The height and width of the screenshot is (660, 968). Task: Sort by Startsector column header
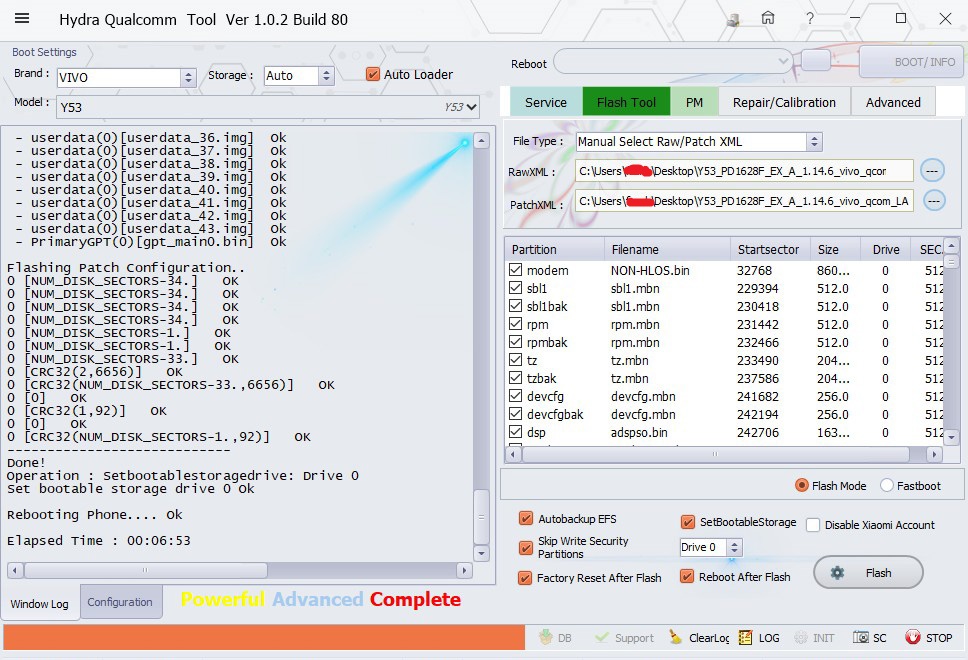tap(770, 249)
